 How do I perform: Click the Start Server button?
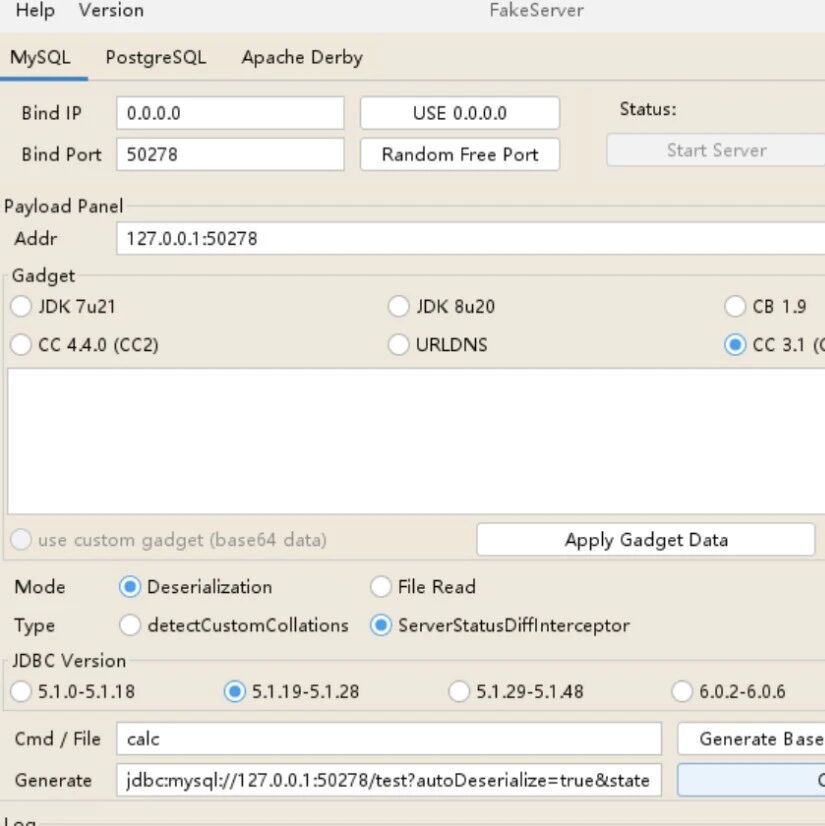[x=716, y=150]
